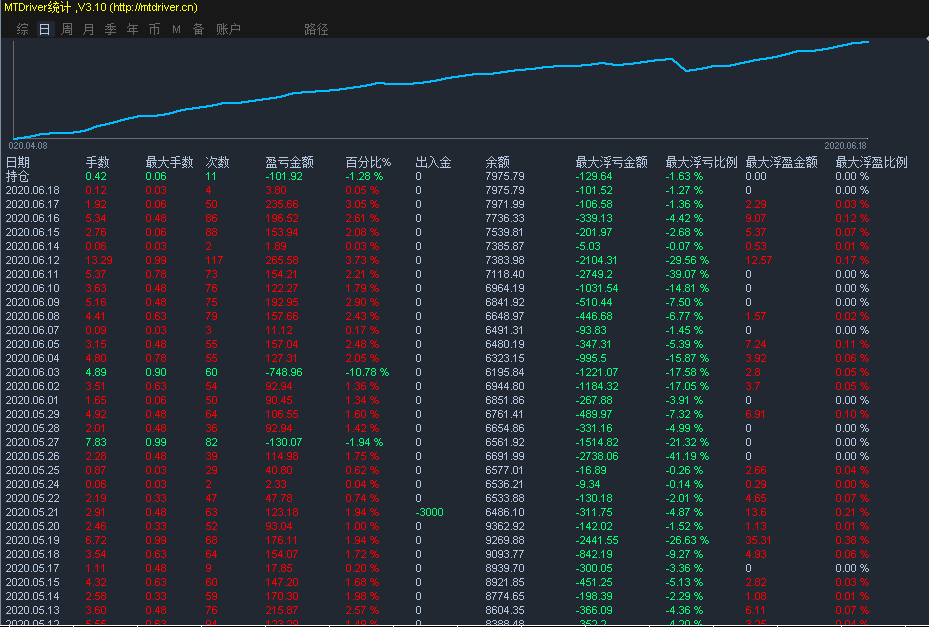Open the 备 tab

click(x=198, y=29)
